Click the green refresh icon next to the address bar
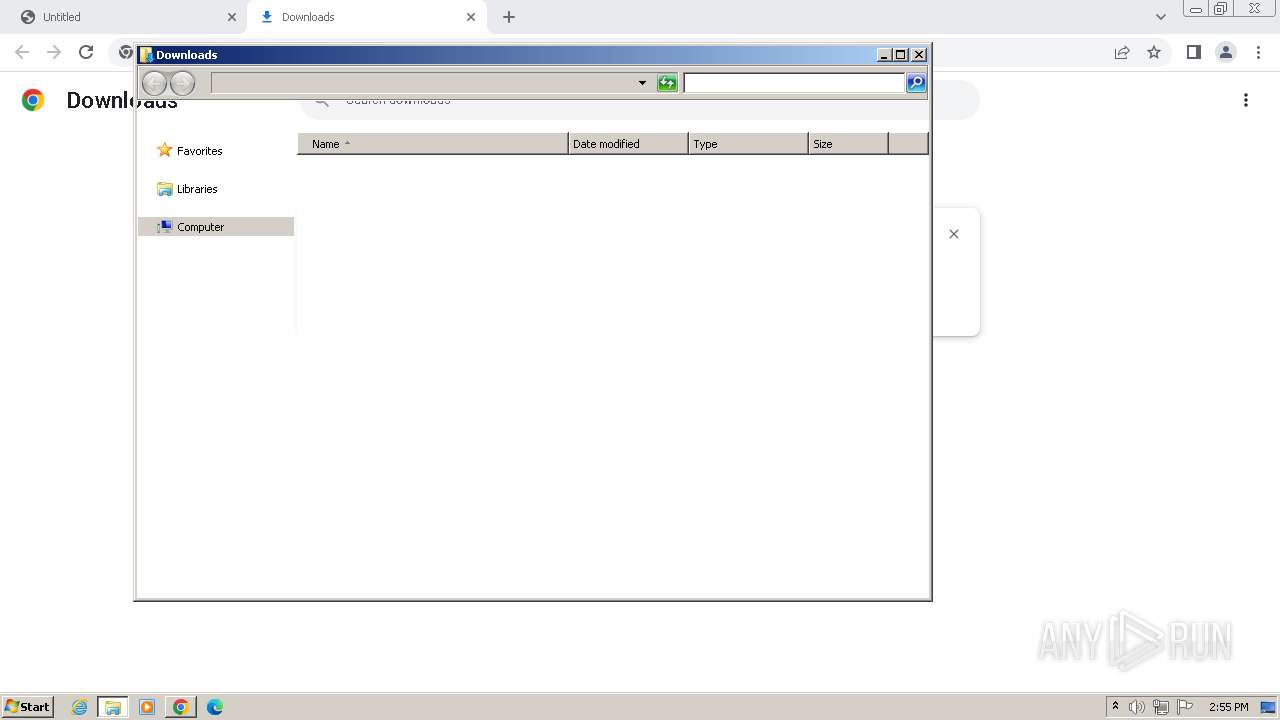The height and width of the screenshot is (720, 1280). point(667,83)
